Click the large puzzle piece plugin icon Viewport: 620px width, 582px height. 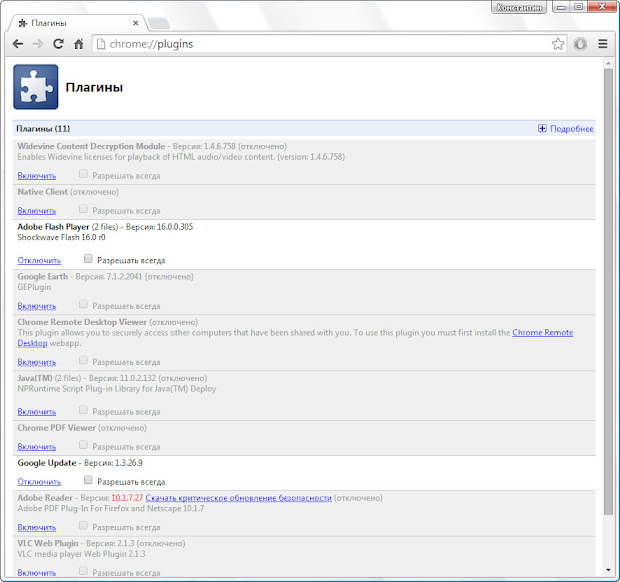(36, 87)
